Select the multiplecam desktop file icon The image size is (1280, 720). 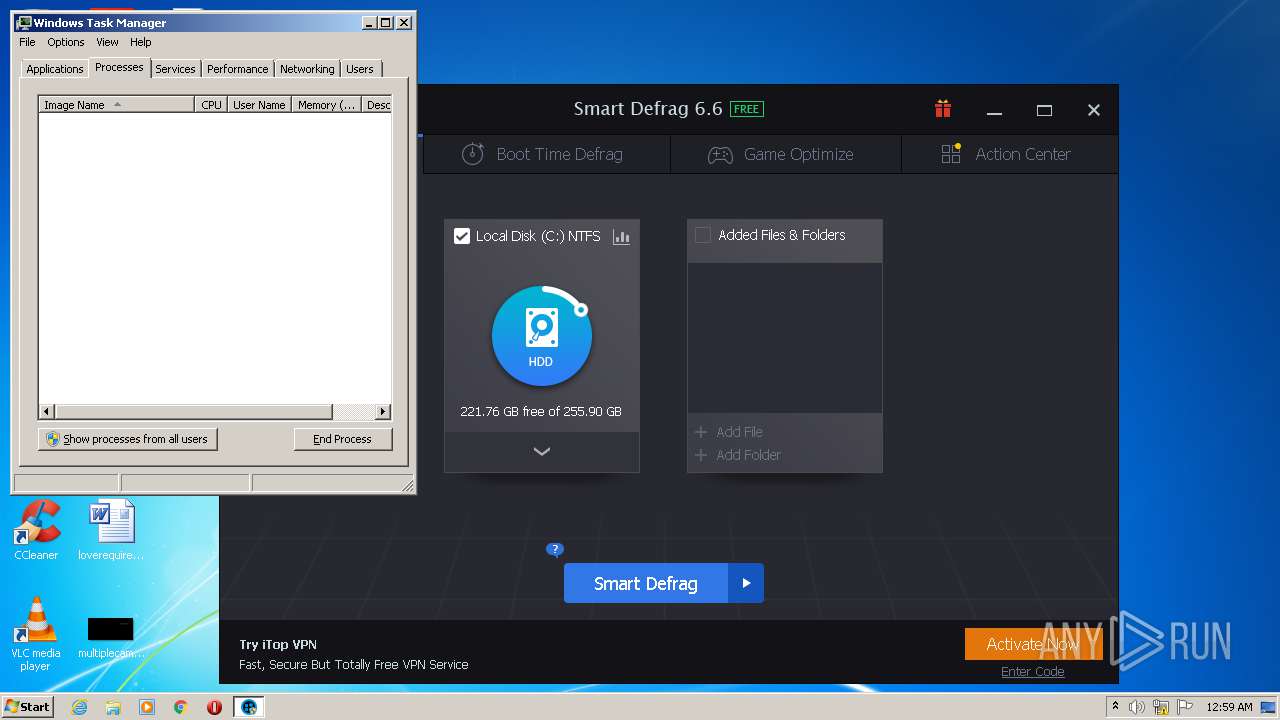pos(111,636)
